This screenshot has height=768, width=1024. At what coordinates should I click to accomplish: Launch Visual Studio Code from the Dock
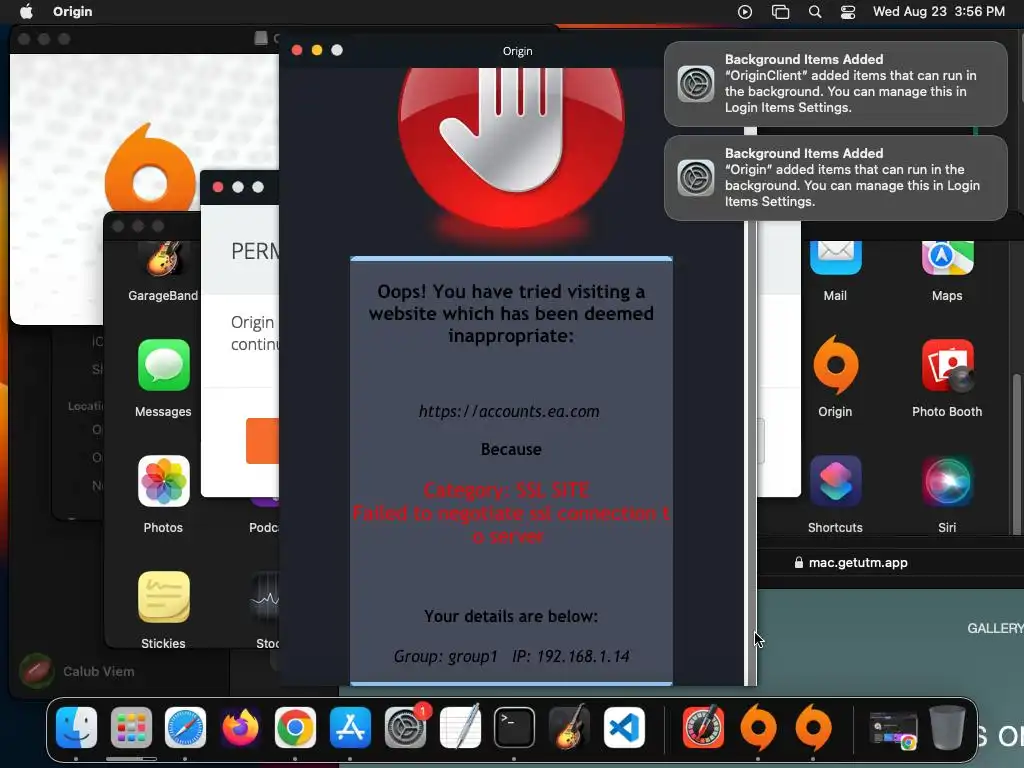click(x=624, y=728)
